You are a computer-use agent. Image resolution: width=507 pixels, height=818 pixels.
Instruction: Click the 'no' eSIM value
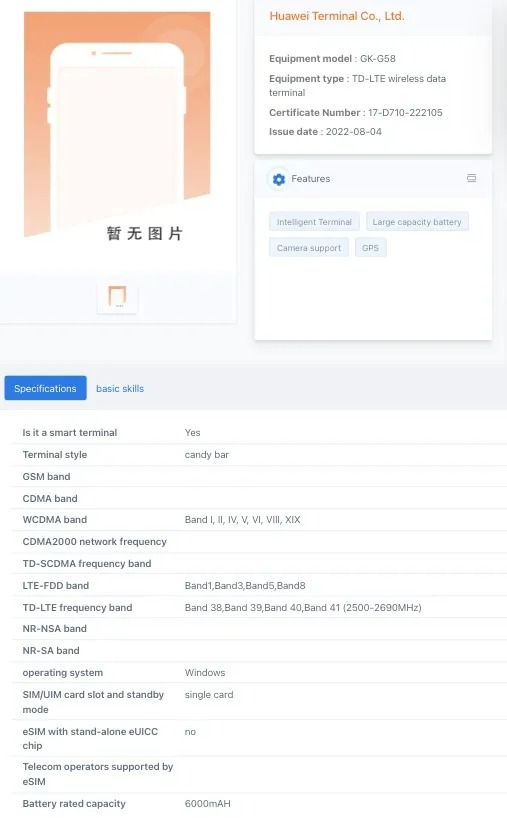190,732
